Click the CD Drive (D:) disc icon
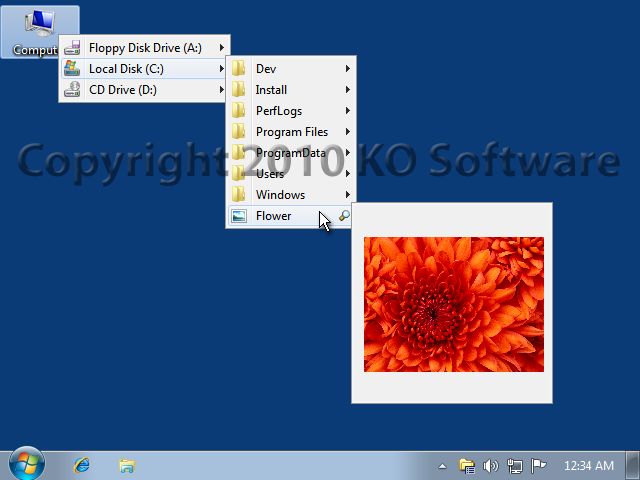The height and width of the screenshot is (480, 640). [72, 89]
